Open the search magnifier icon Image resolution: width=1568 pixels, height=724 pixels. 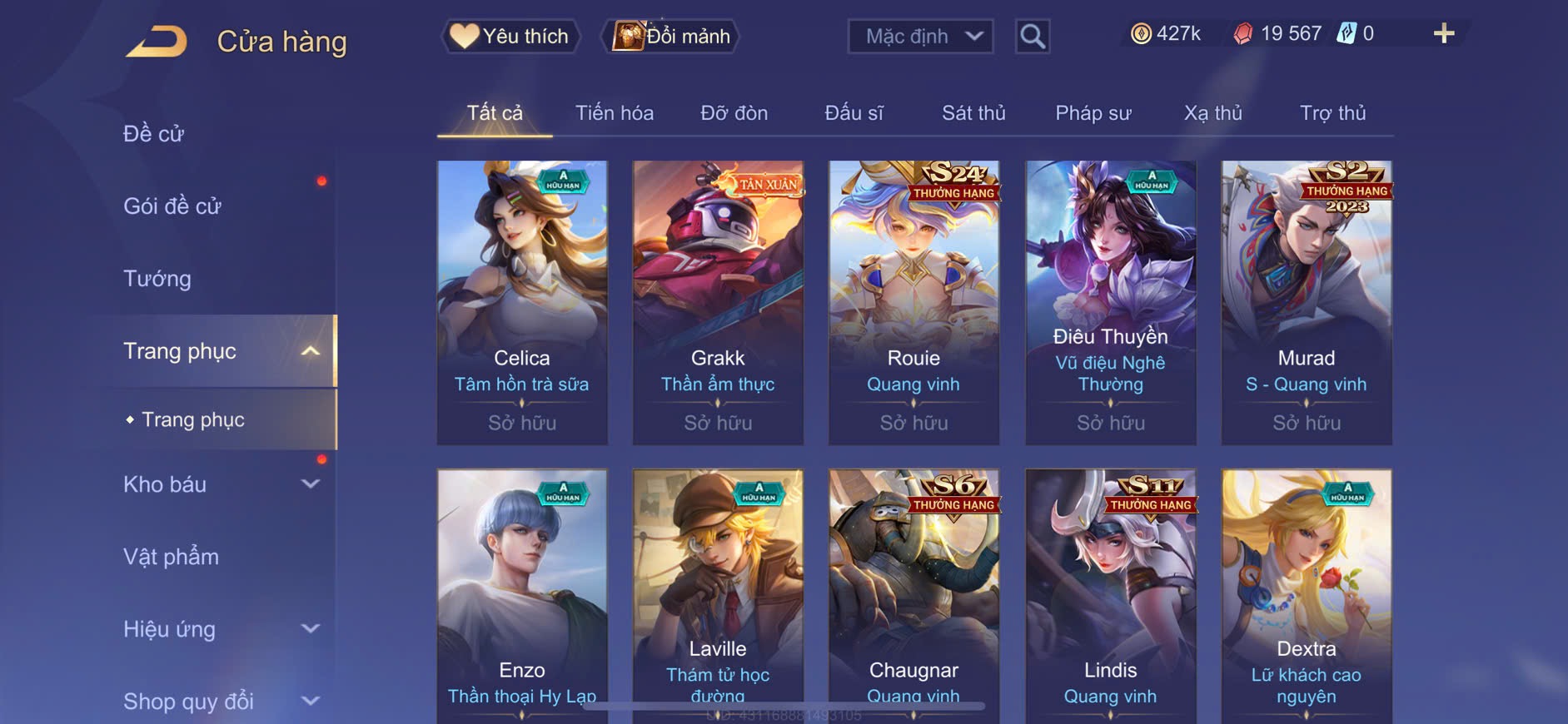(1032, 37)
